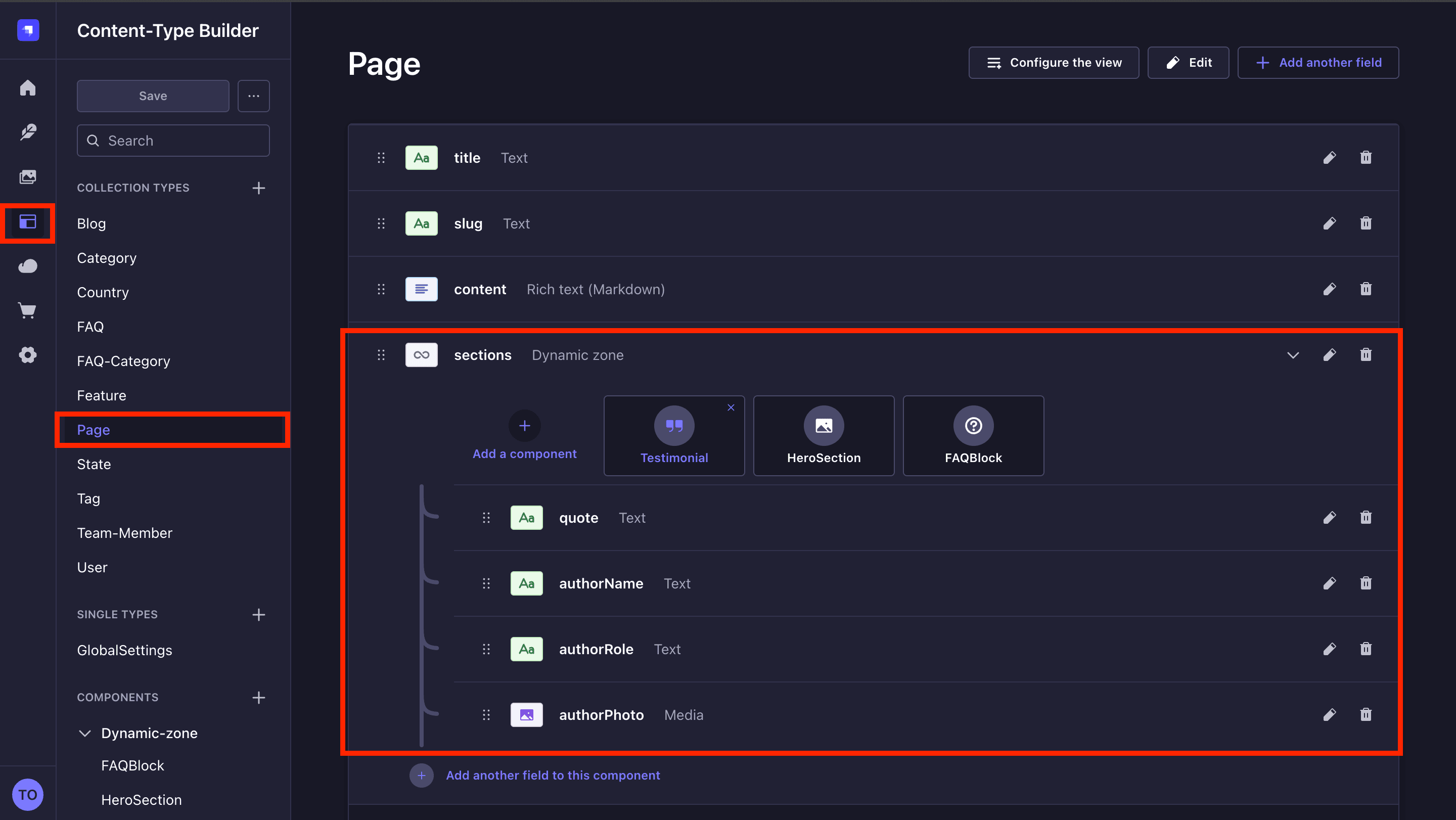
Task: Click Configure the view button
Action: point(1054,63)
